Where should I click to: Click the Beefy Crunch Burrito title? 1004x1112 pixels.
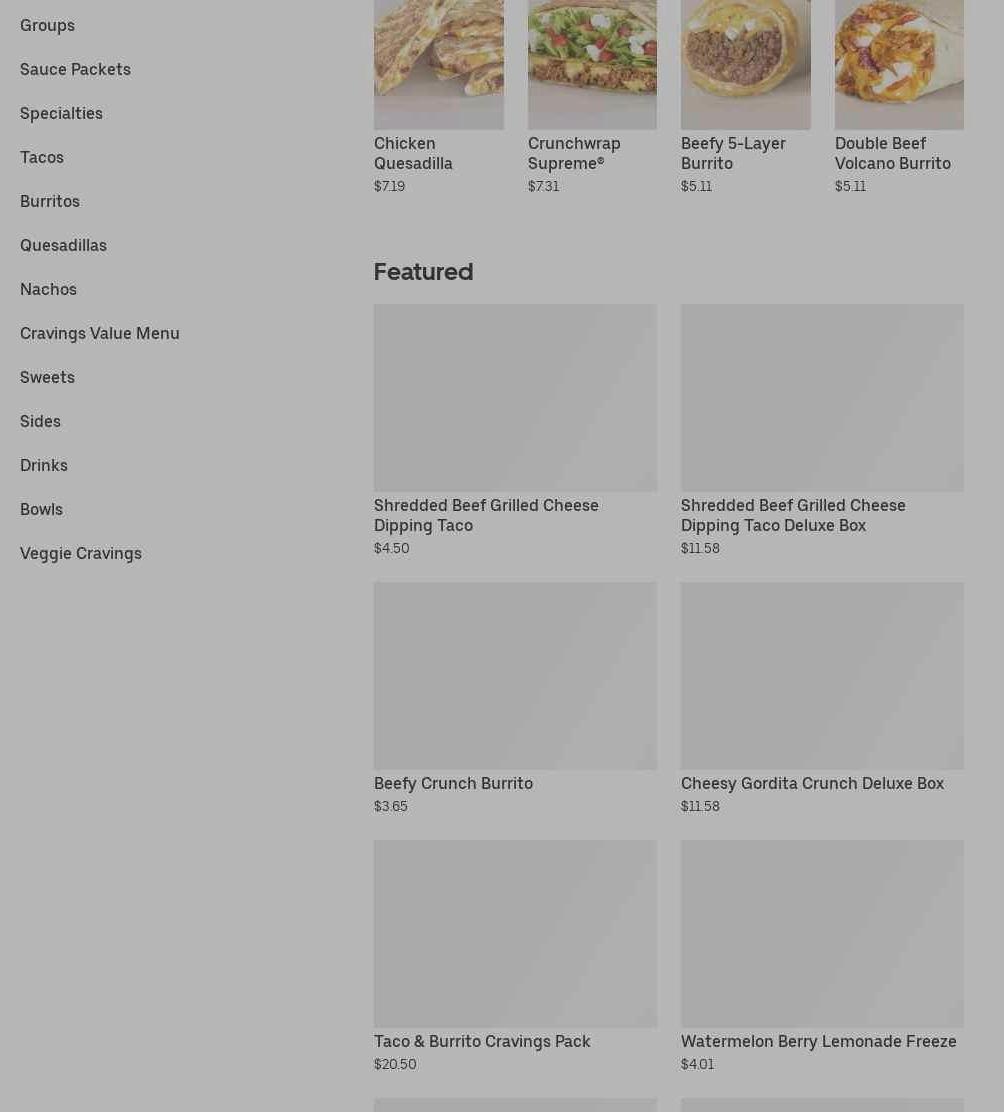[454, 784]
